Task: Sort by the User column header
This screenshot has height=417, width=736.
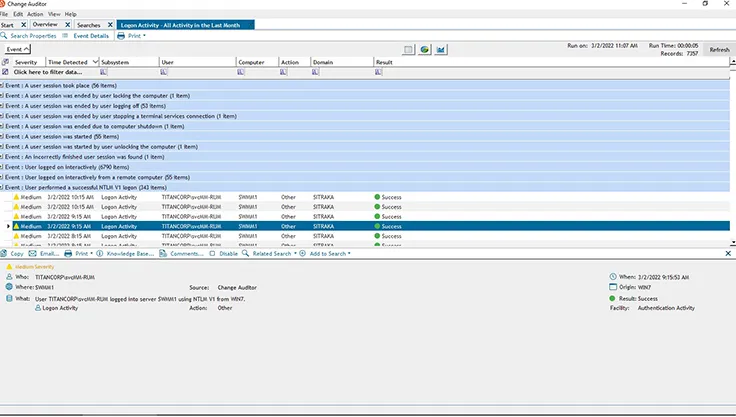Action: click(197, 62)
